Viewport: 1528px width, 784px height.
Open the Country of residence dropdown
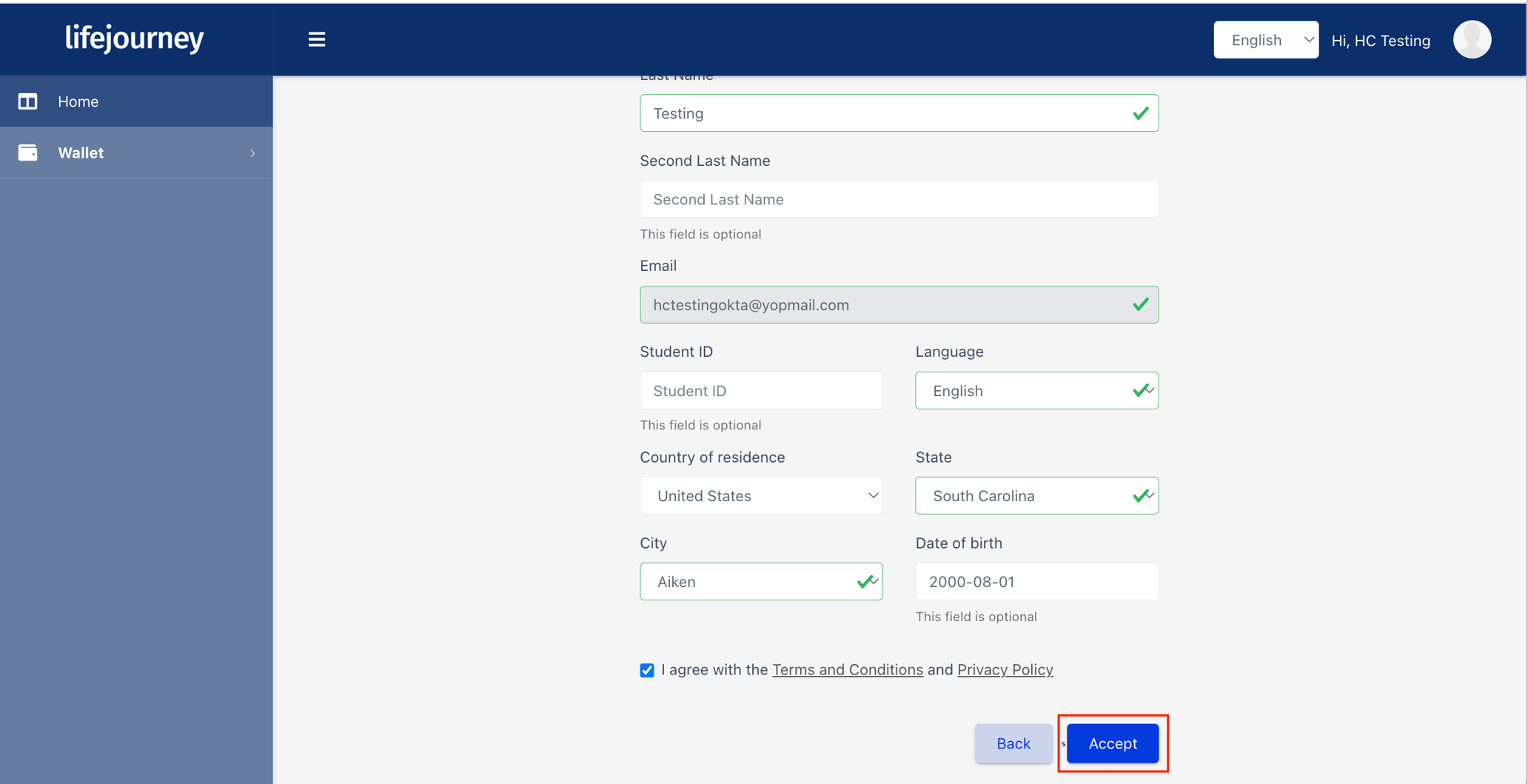760,495
